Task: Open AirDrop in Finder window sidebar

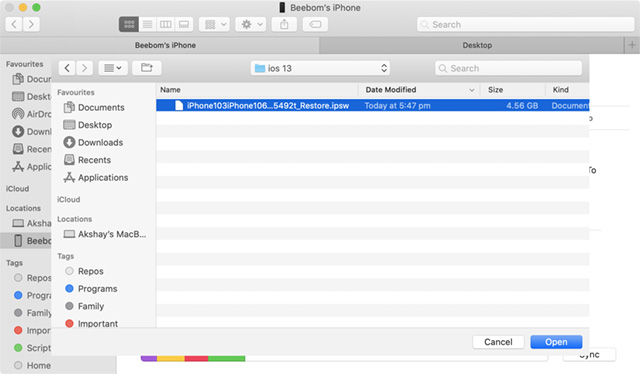Action: [x=32, y=114]
